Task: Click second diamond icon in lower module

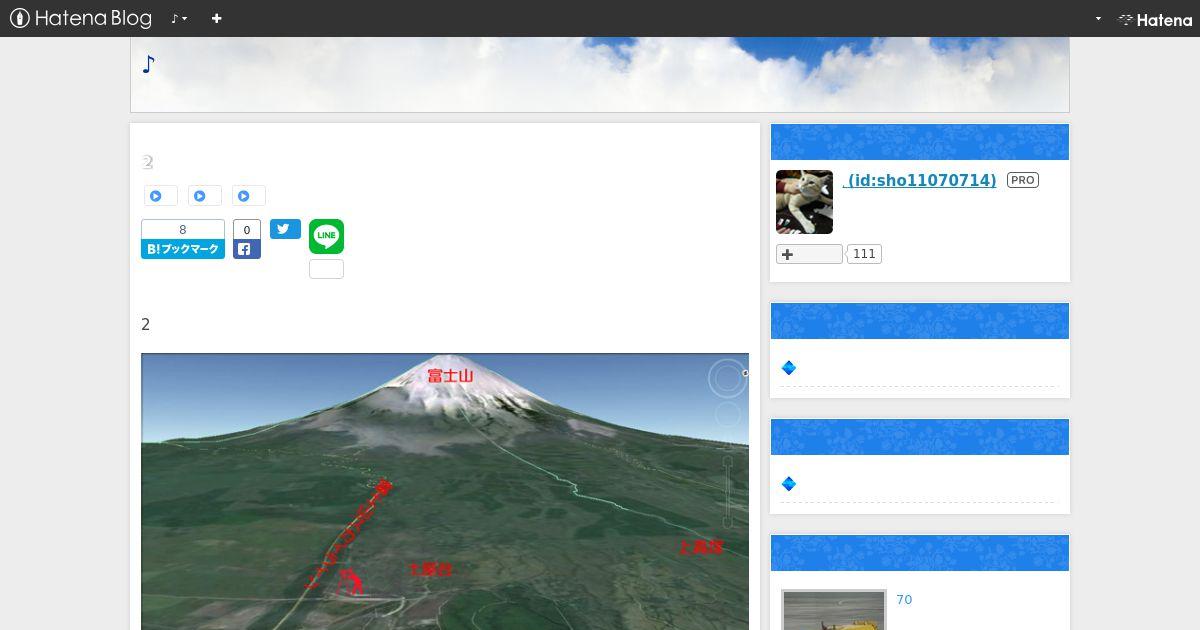Action: point(788,484)
